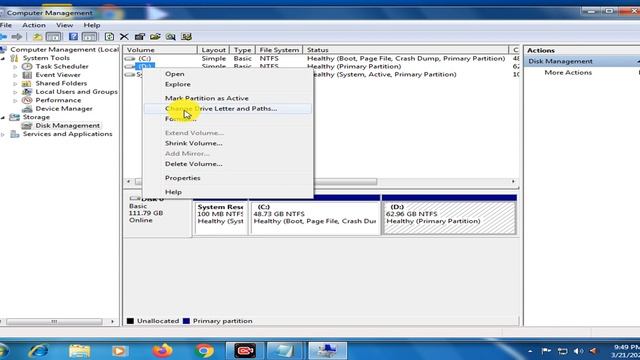Open the Help menu
Image resolution: width=640 pixels, height=360 pixels.
[x=92, y=25]
